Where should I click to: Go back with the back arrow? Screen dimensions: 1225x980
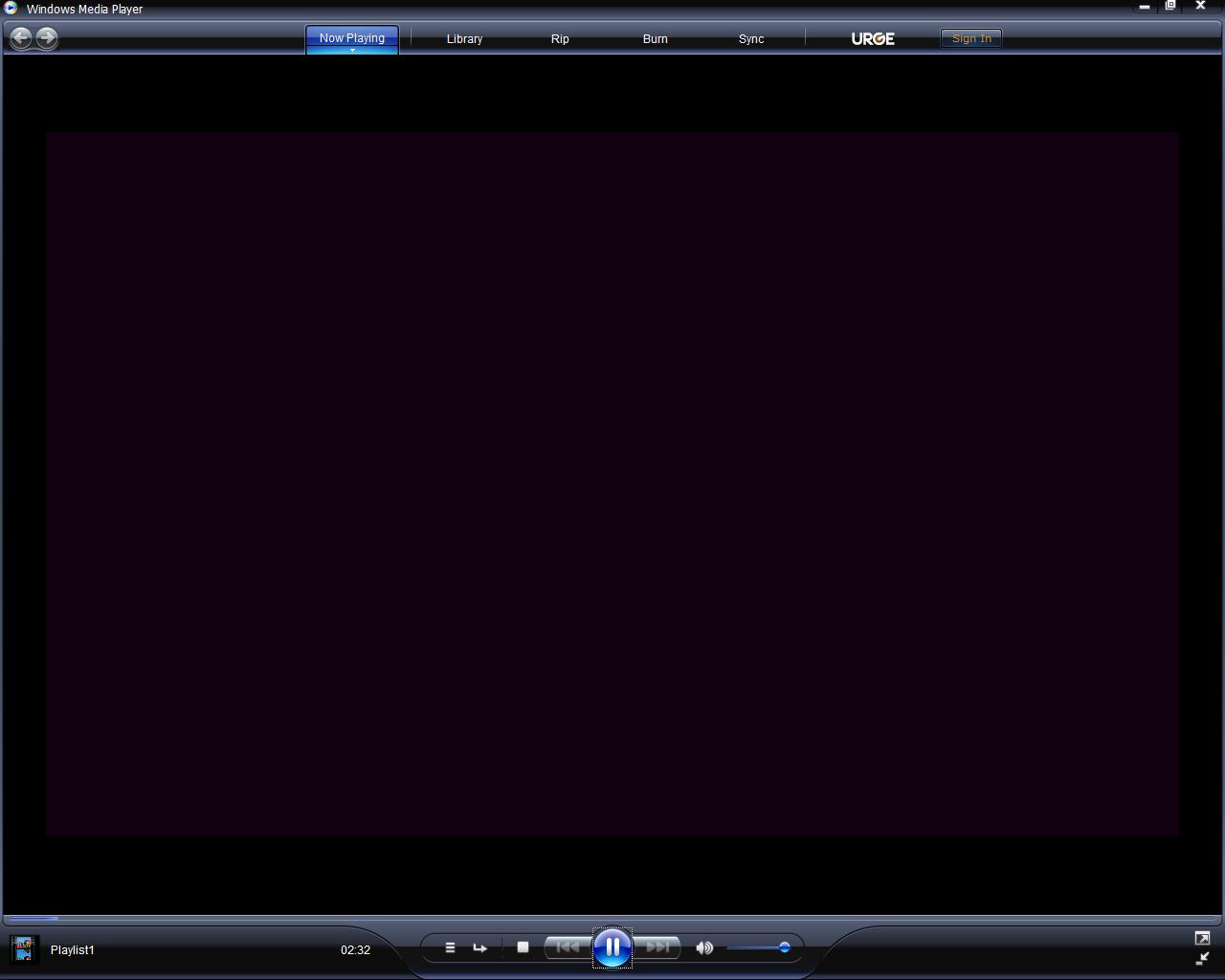[21, 37]
